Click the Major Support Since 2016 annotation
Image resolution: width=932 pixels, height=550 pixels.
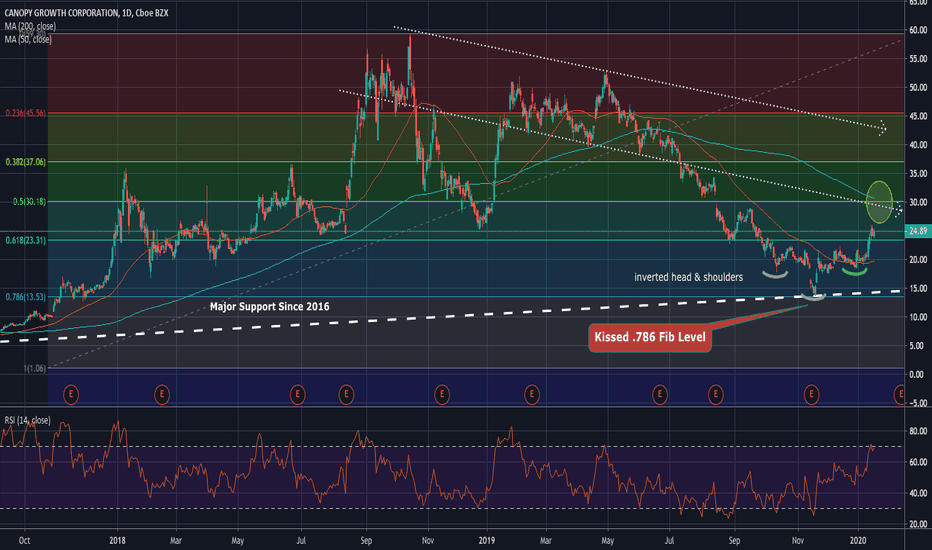[269, 306]
